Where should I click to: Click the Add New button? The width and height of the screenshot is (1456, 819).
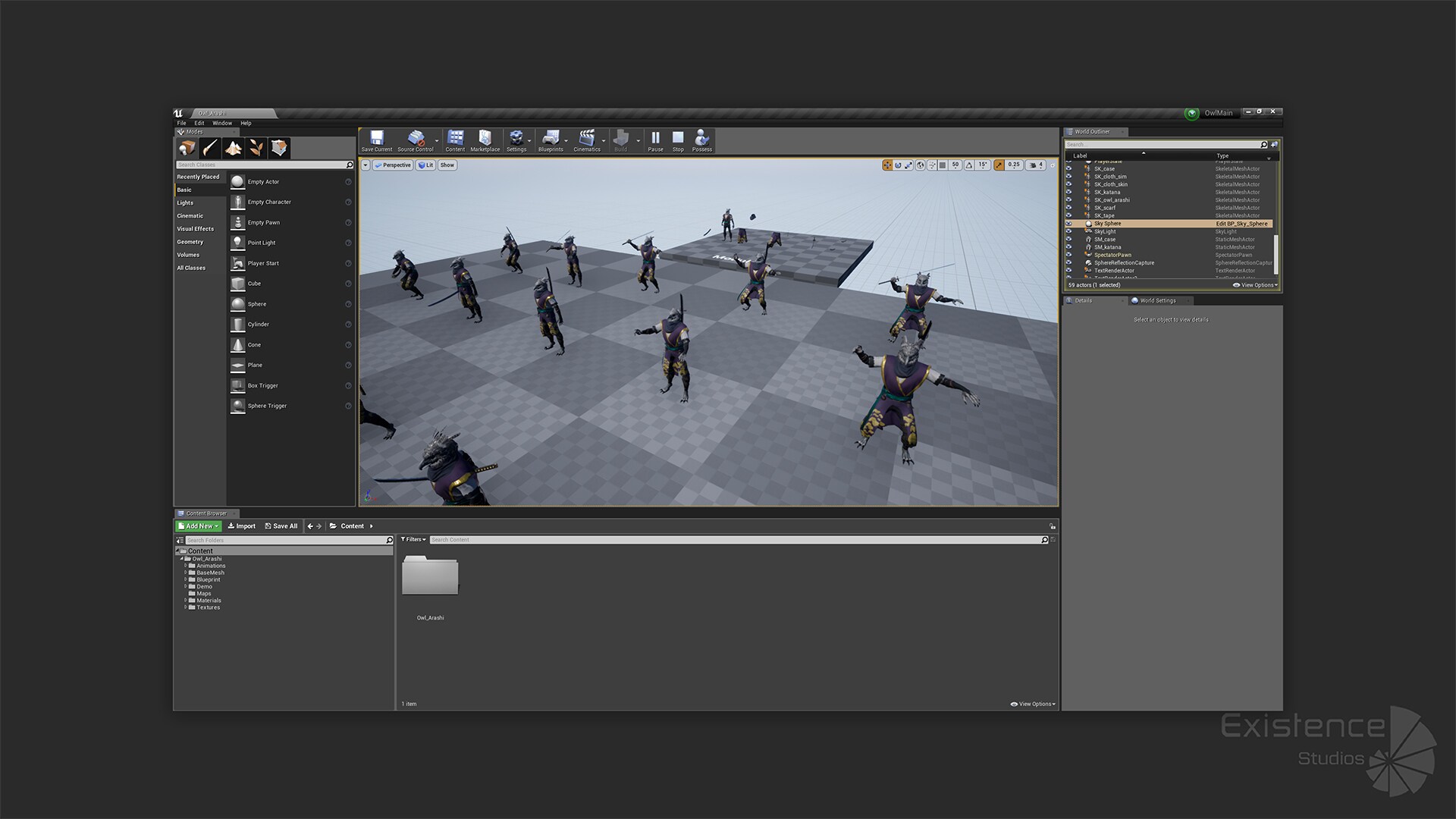click(199, 526)
